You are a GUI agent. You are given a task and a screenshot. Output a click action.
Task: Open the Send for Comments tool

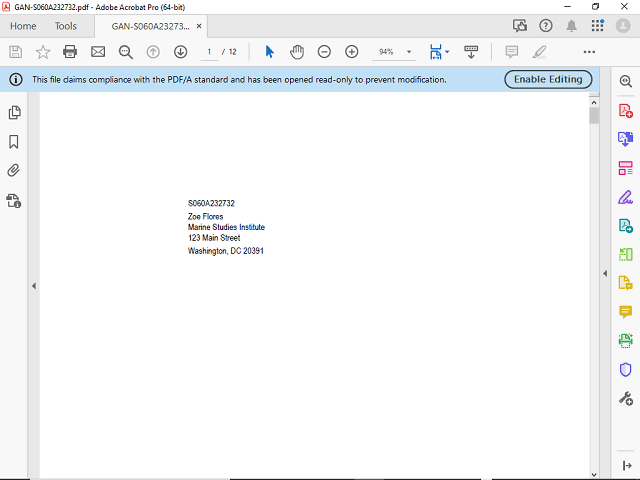point(625,282)
